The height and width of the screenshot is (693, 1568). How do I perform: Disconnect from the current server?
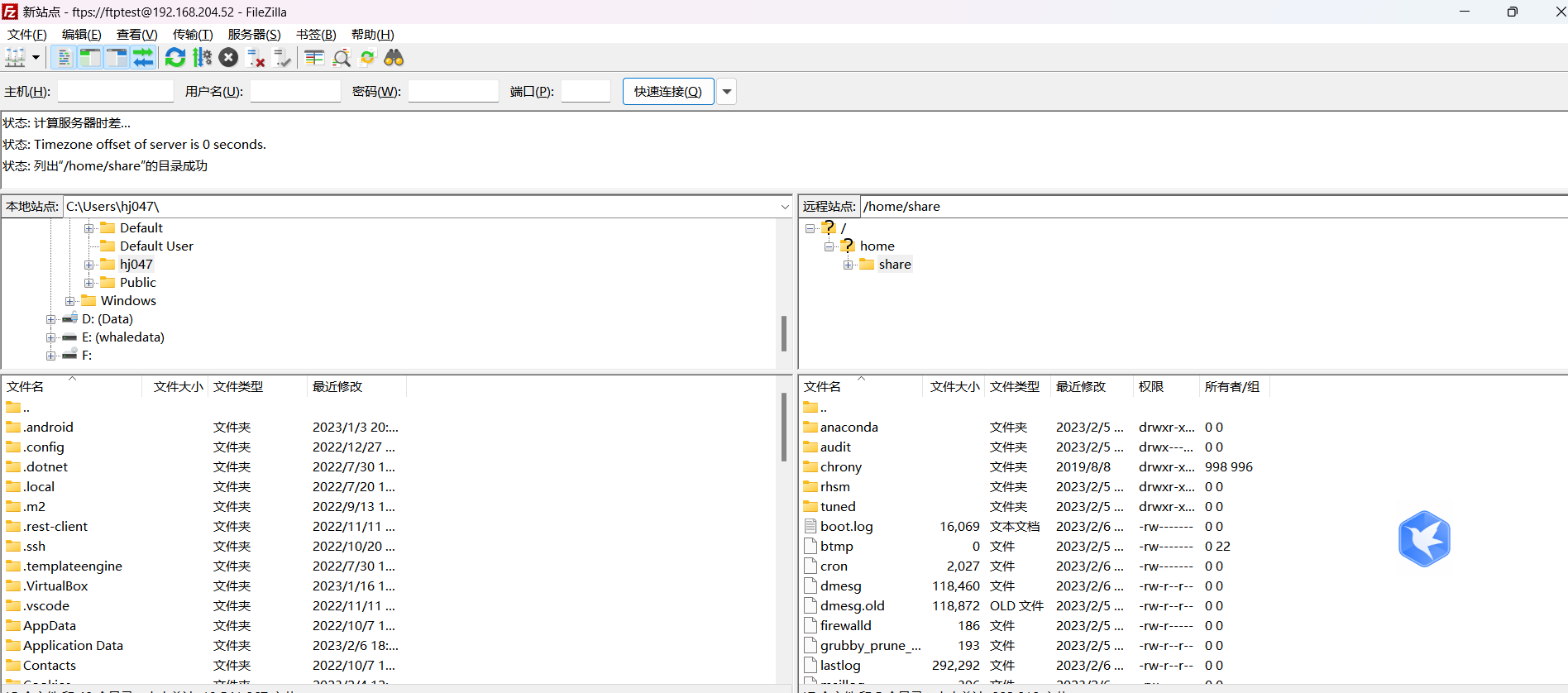point(256,58)
